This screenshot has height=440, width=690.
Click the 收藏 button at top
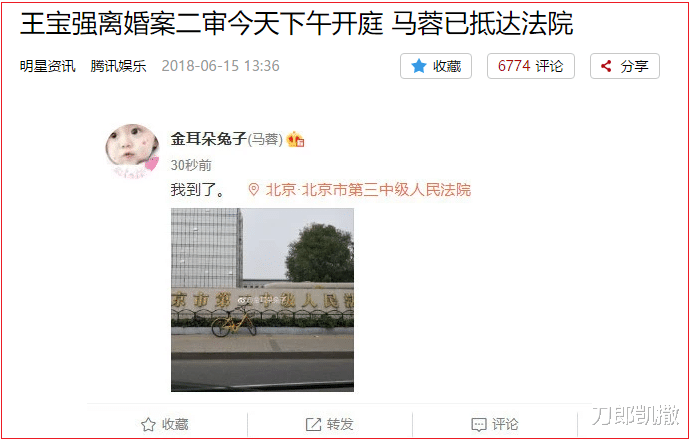pyautogui.click(x=436, y=66)
